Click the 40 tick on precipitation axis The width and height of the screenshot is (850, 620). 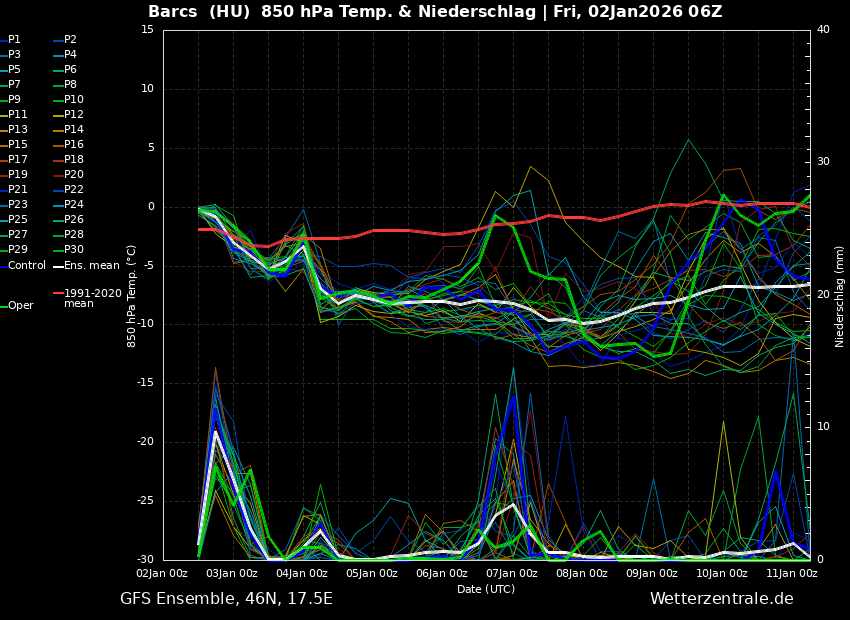[823, 30]
